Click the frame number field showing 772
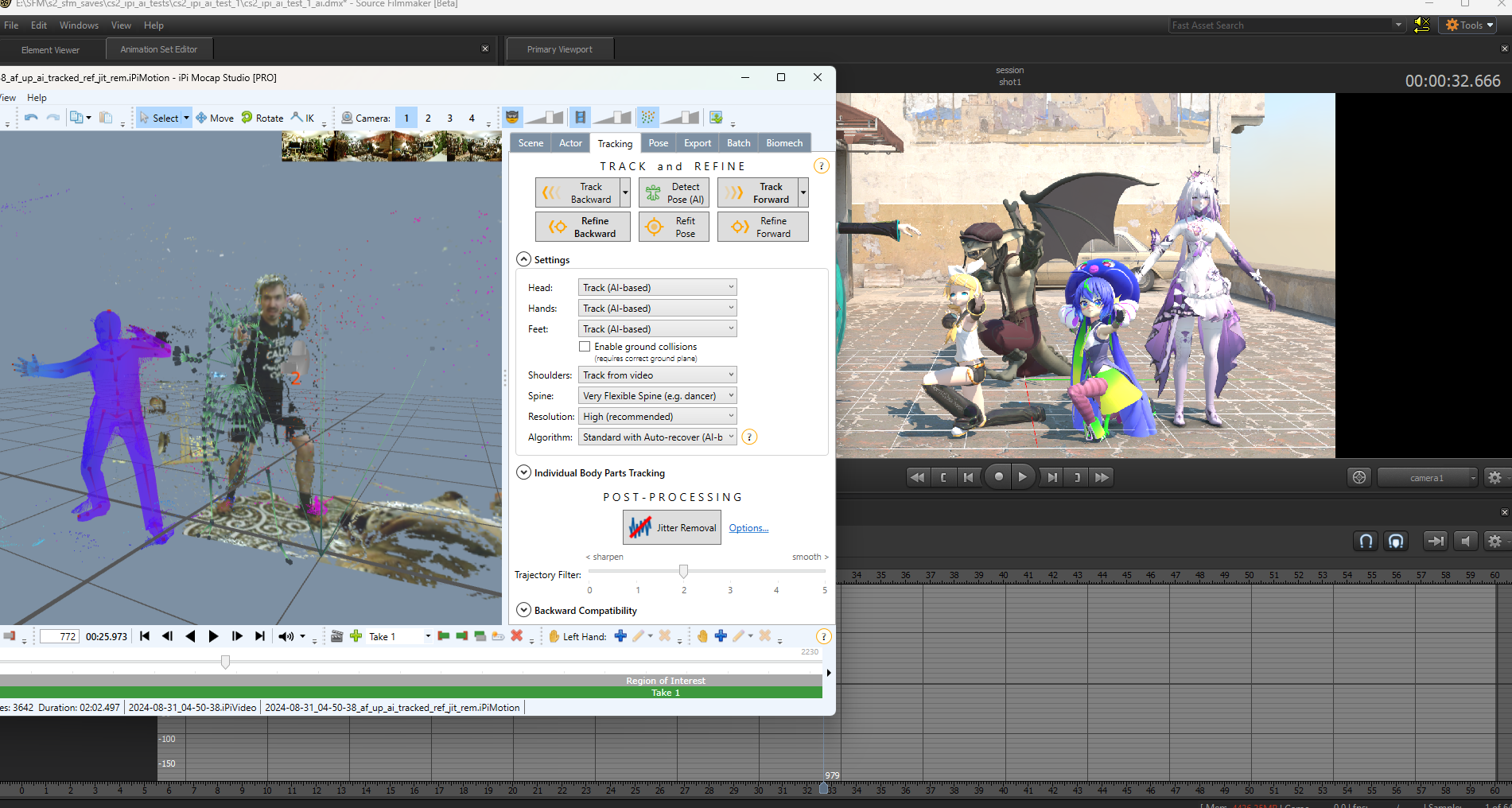 (x=60, y=636)
